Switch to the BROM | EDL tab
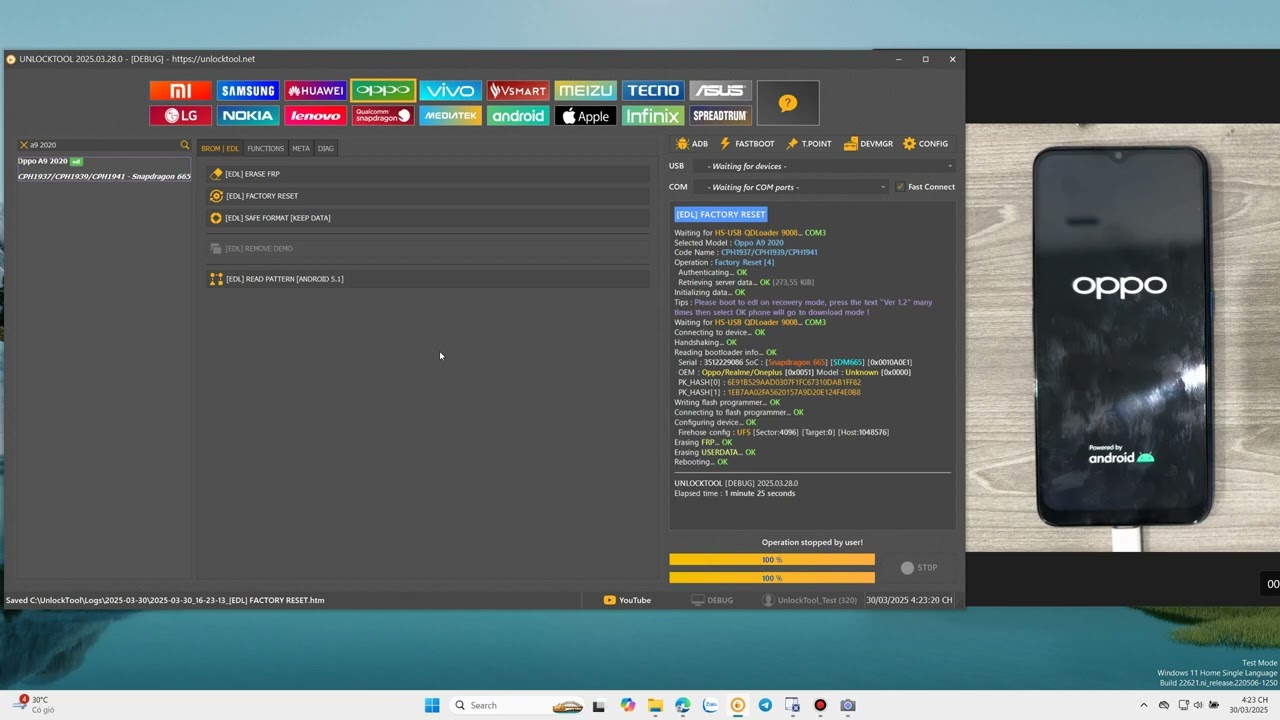 click(220, 148)
